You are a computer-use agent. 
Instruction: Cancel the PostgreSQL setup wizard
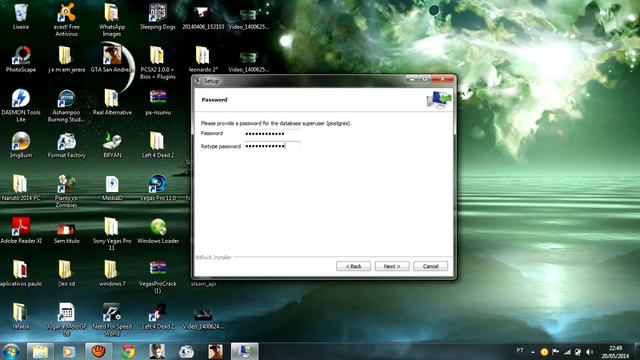tap(430, 266)
